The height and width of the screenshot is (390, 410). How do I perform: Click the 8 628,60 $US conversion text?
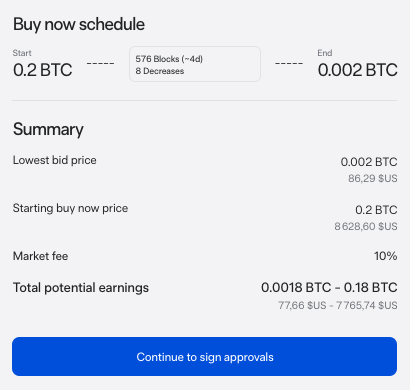[366, 226]
